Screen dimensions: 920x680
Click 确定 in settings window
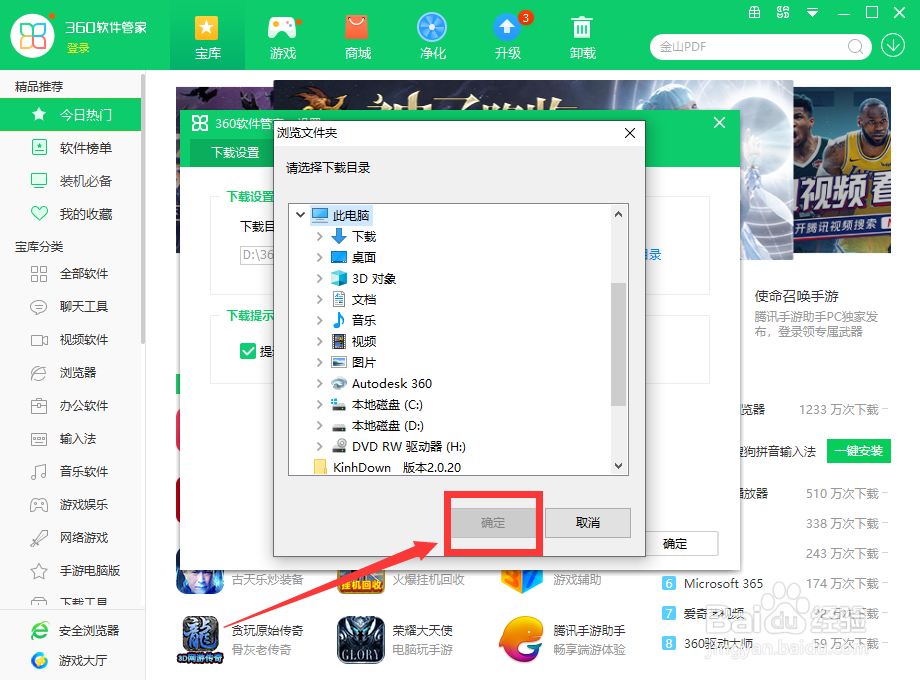(675, 544)
